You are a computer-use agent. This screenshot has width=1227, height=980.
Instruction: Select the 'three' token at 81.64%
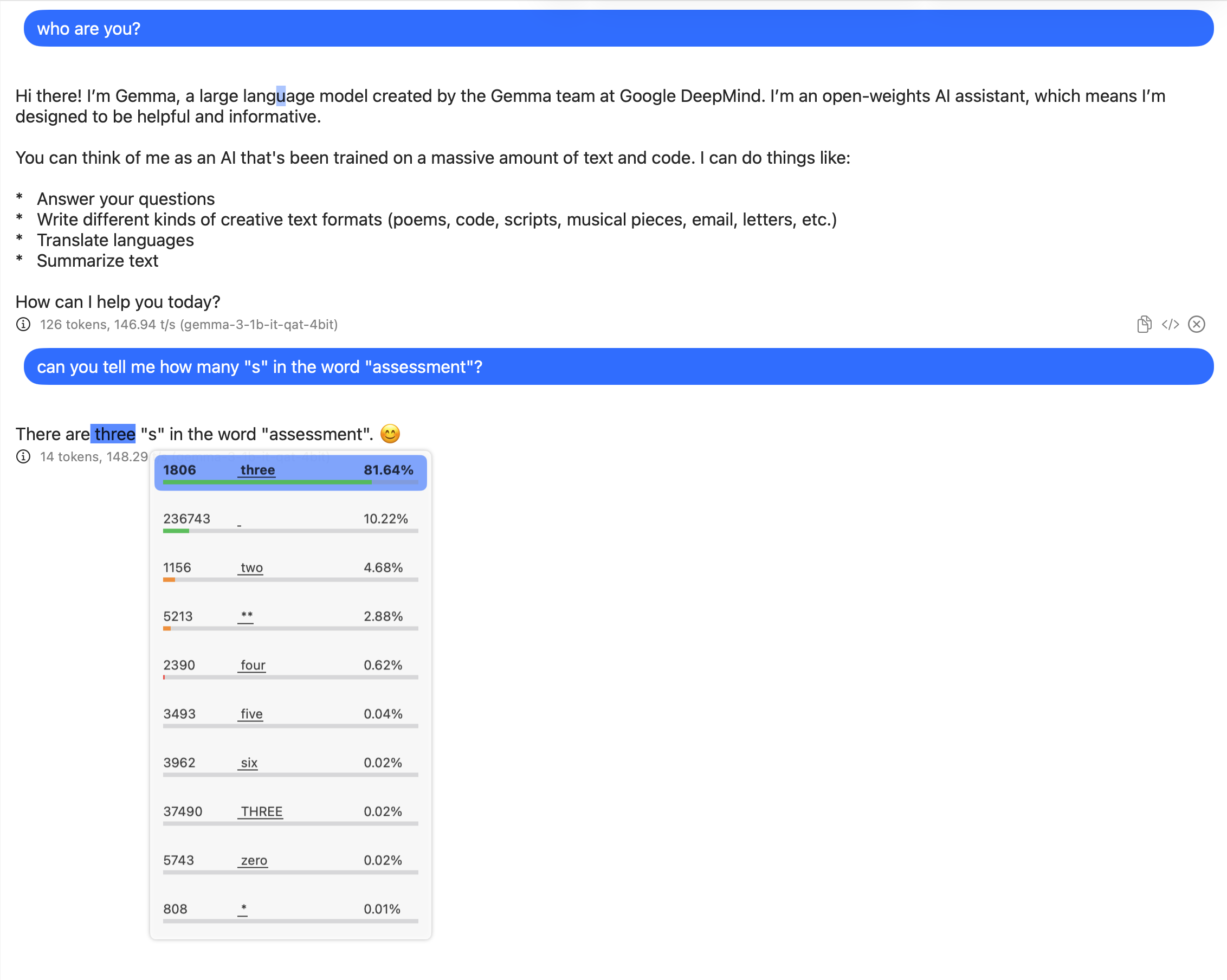(x=290, y=471)
